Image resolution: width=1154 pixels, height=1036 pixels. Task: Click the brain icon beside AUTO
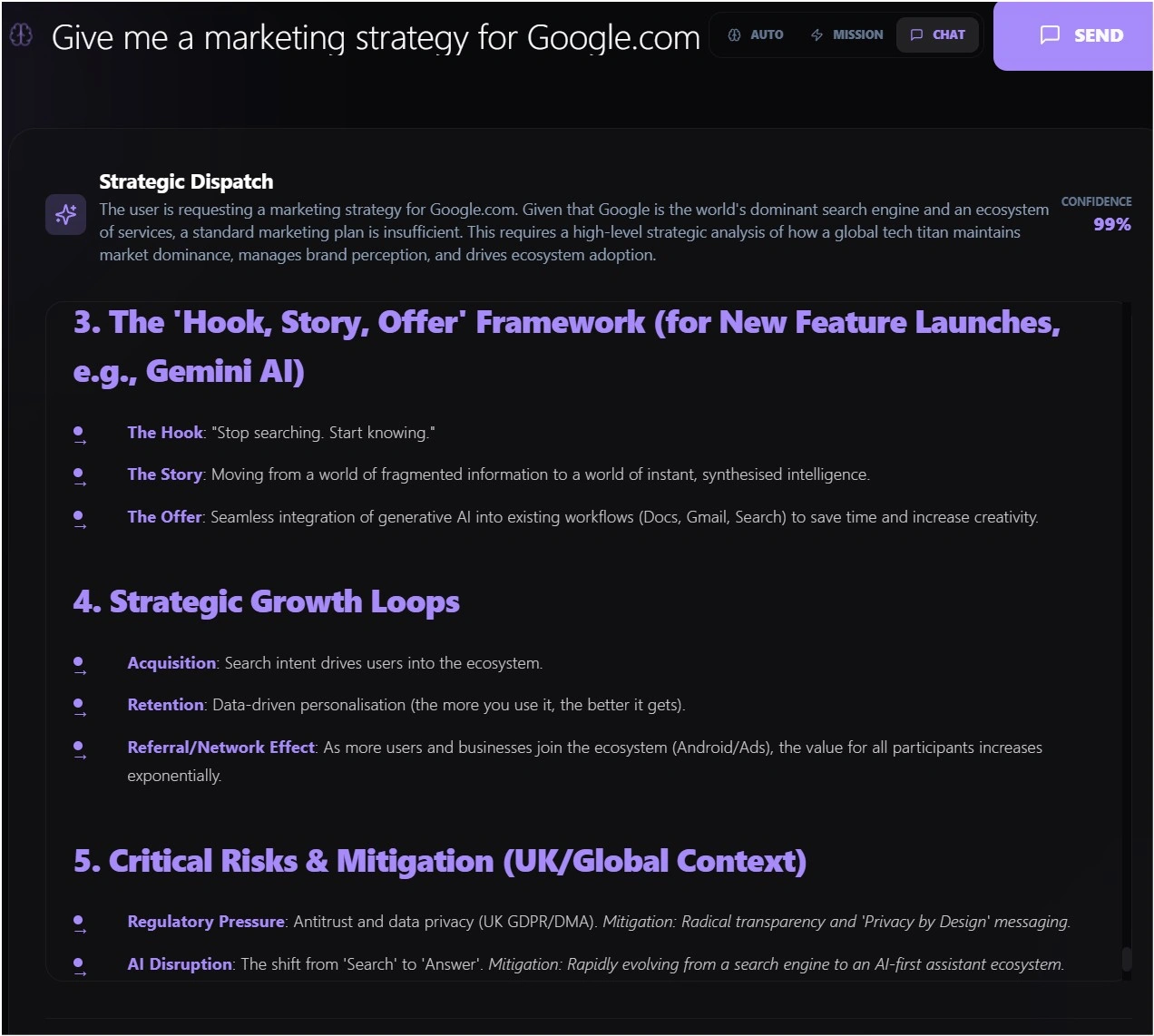(x=734, y=34)
